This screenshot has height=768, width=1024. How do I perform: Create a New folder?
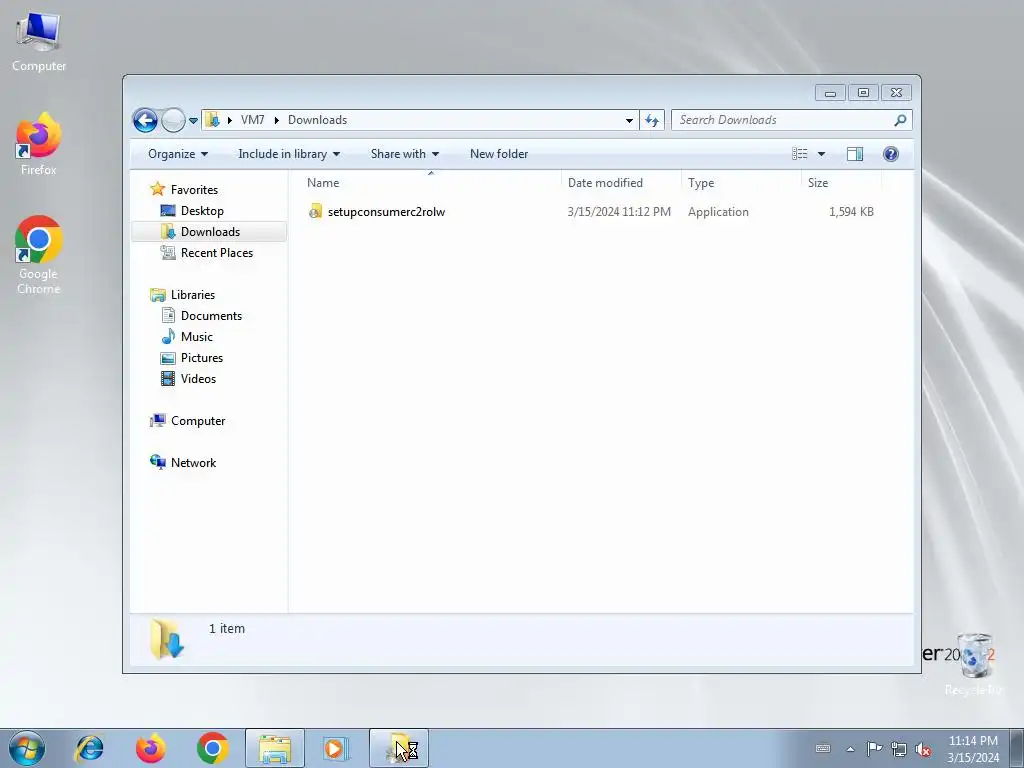499,154
